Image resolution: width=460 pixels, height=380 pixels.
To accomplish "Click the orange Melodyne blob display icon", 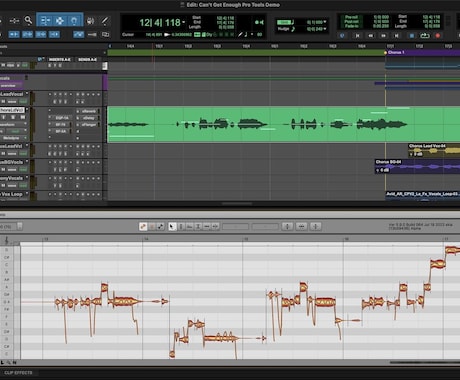I will (x=143, y=227).
